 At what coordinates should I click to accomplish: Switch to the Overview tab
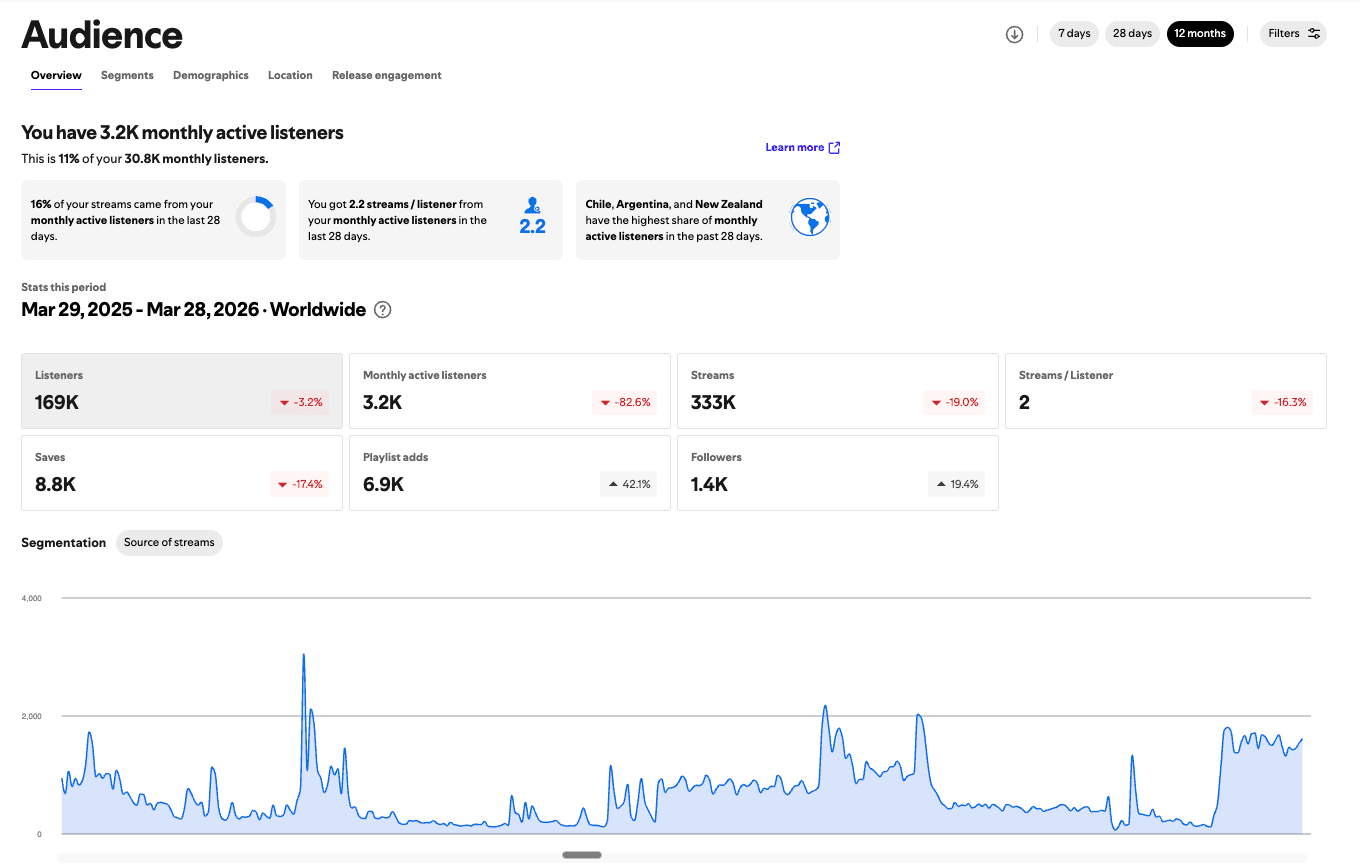[x=56, y=75]
